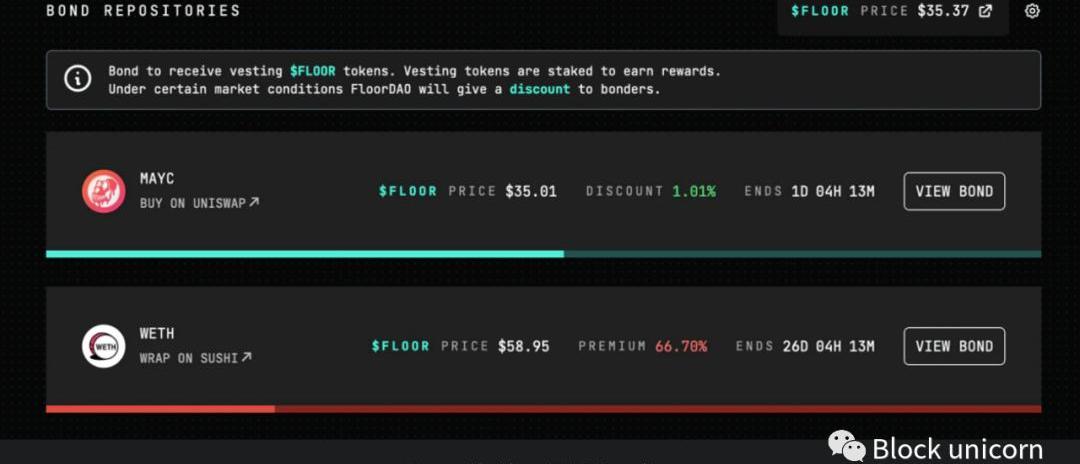1080x464 pixels.
Task: Click the MAYC discount 1.01% value
Action: (x=694, y=191)
